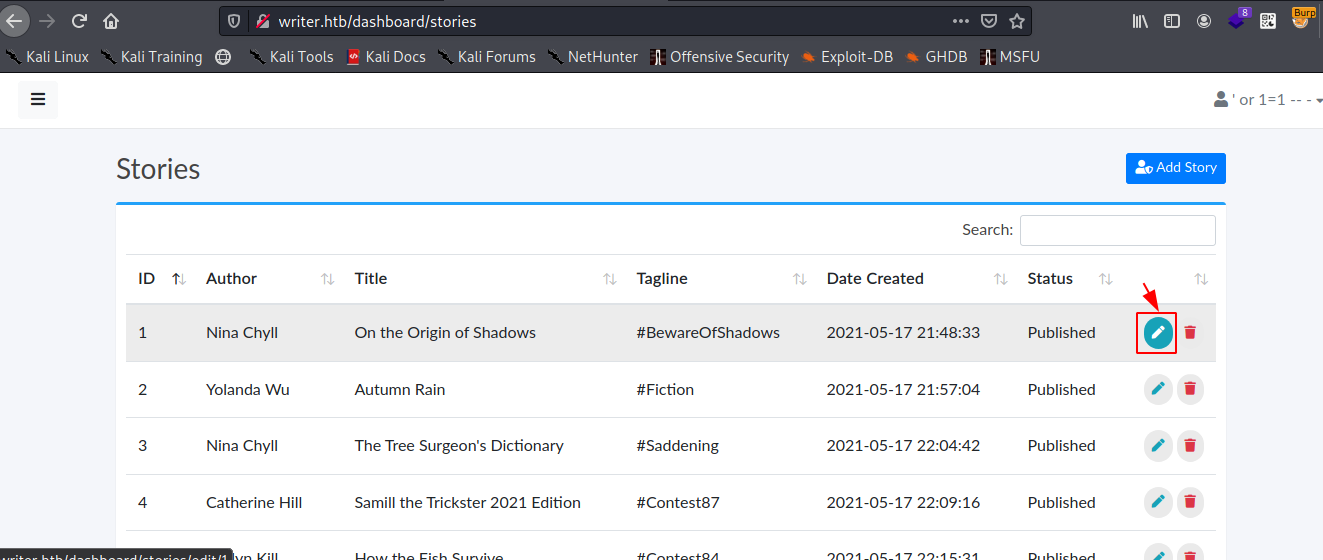The width and height of the screenshot is (1323, 560).
Task: Edit Samill the Trickster 2021 Edition story
Action: pyautogui.click(x=1158, y=502)
